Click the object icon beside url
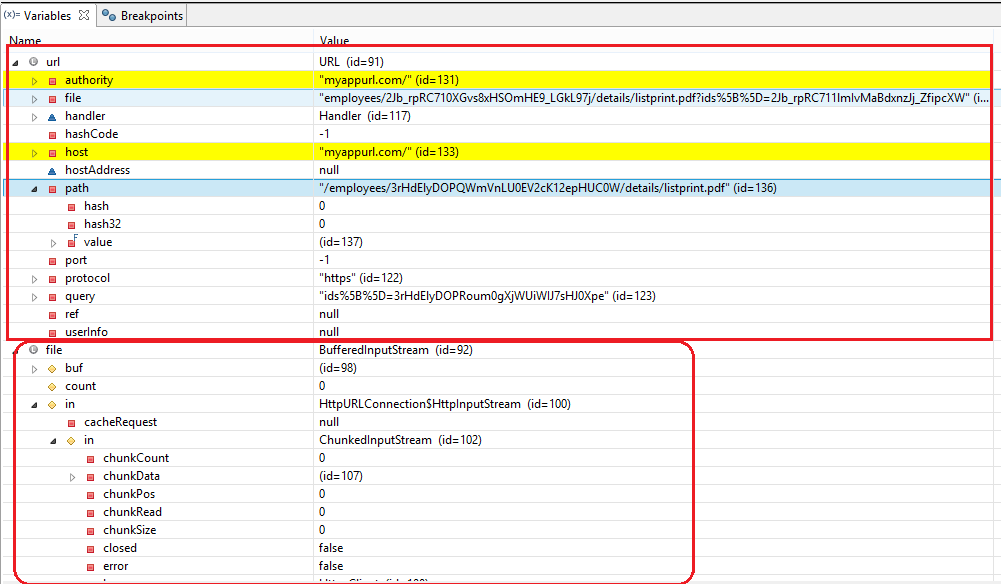Viewport: 1001px width, 584px height. tap(33, 61)
